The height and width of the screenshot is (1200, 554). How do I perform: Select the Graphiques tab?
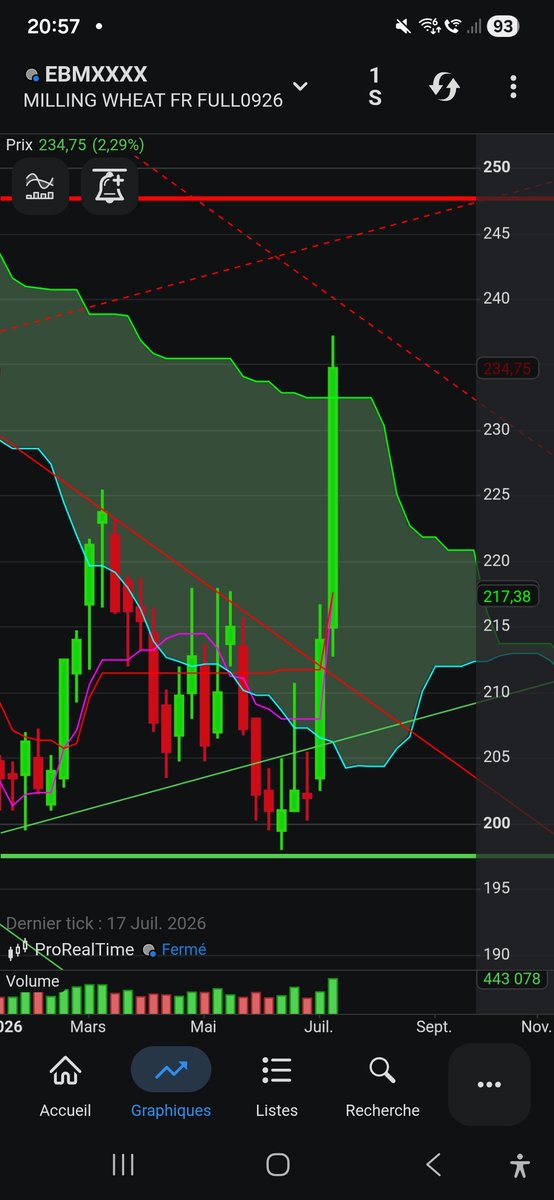click(171, 1085)
